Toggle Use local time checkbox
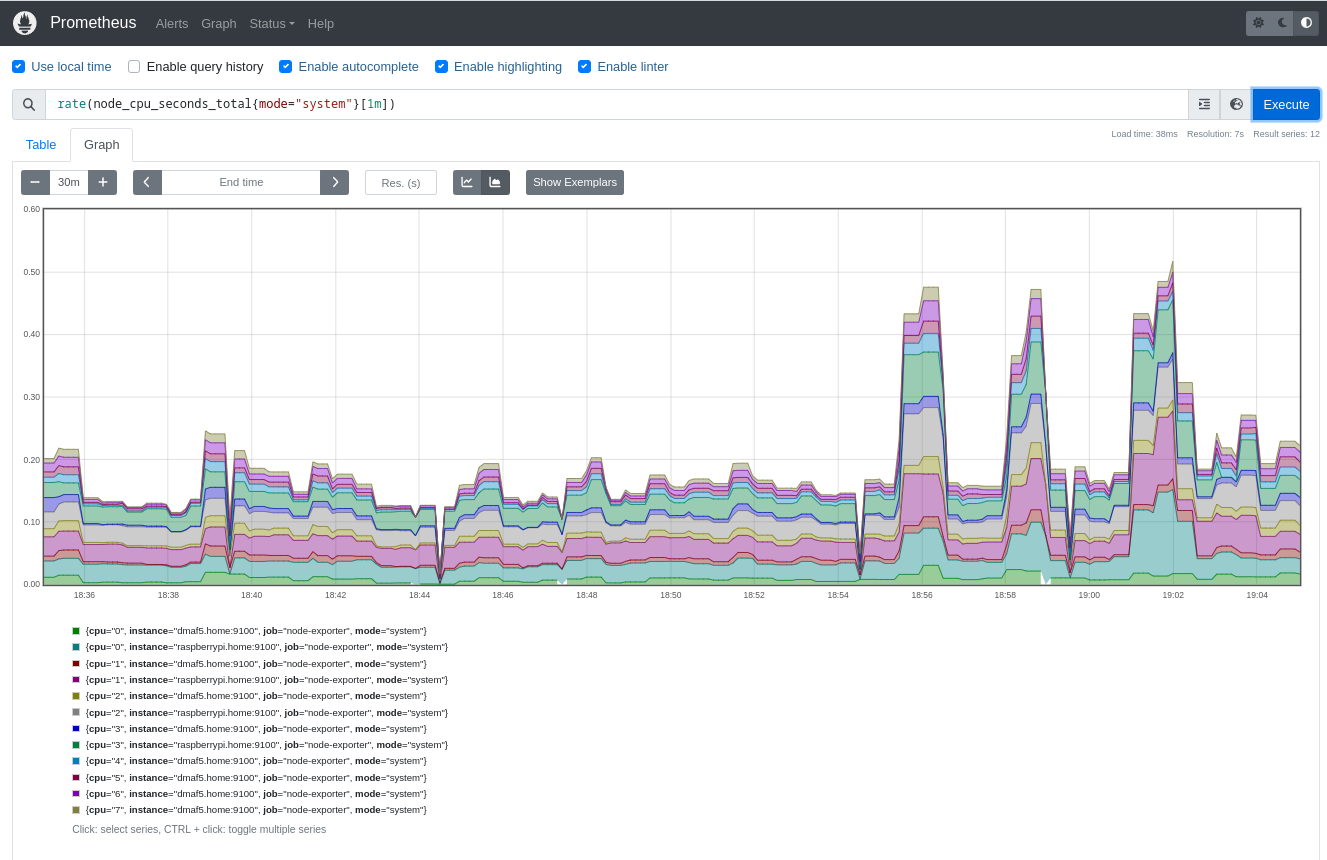This screenshot has width=1327, height=860. tap(19, 66)
